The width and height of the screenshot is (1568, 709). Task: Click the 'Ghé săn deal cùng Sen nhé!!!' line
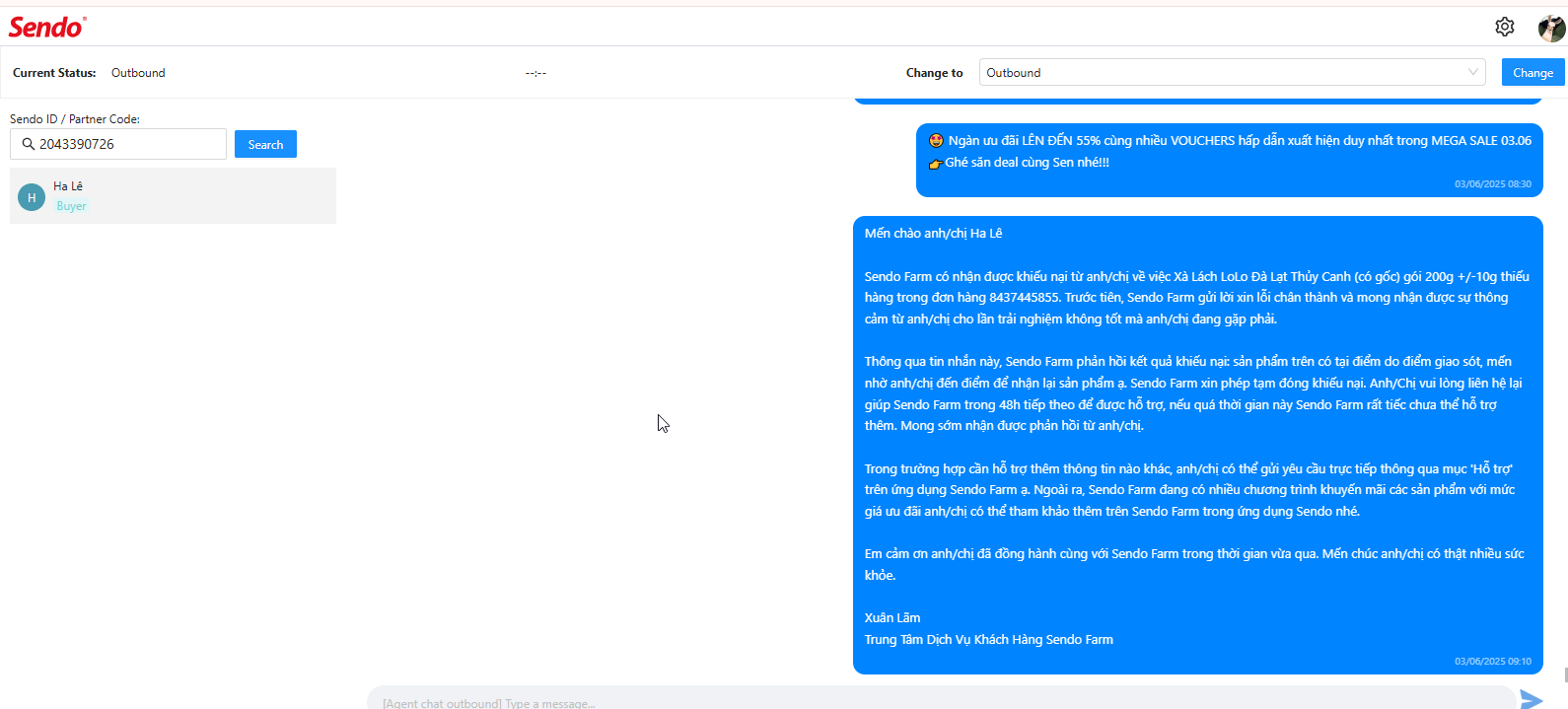point(1020,163)
